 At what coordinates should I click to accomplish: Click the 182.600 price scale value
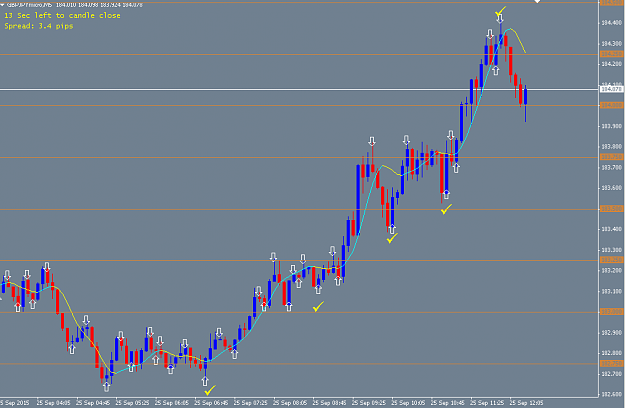click(x=611, y=394)
